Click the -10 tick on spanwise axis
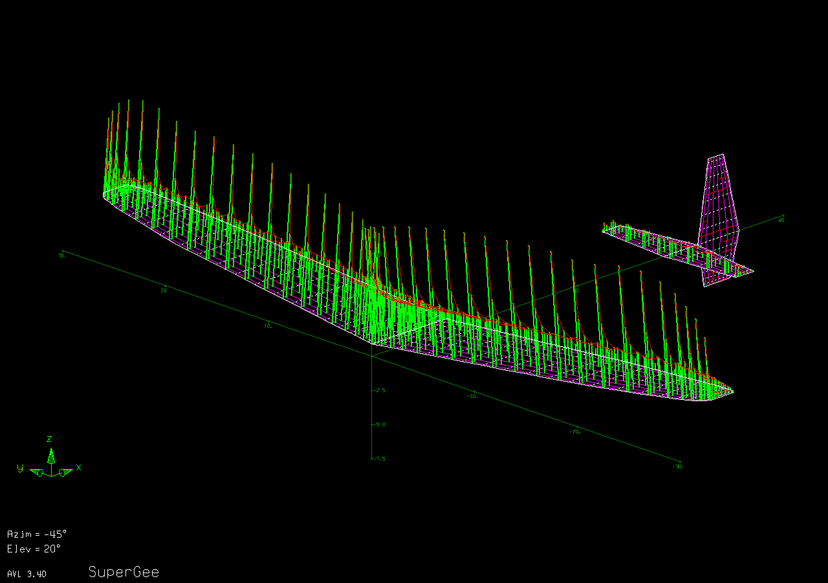The image size is (828, 583). pyautogui.click(x=471, y=396)
